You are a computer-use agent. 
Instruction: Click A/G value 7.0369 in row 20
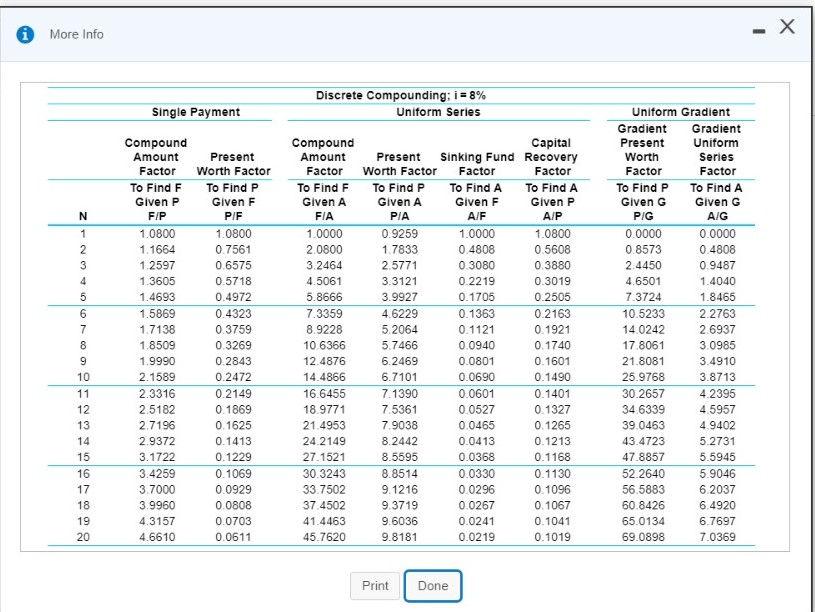pyautogui.click(x=717, y=537)
